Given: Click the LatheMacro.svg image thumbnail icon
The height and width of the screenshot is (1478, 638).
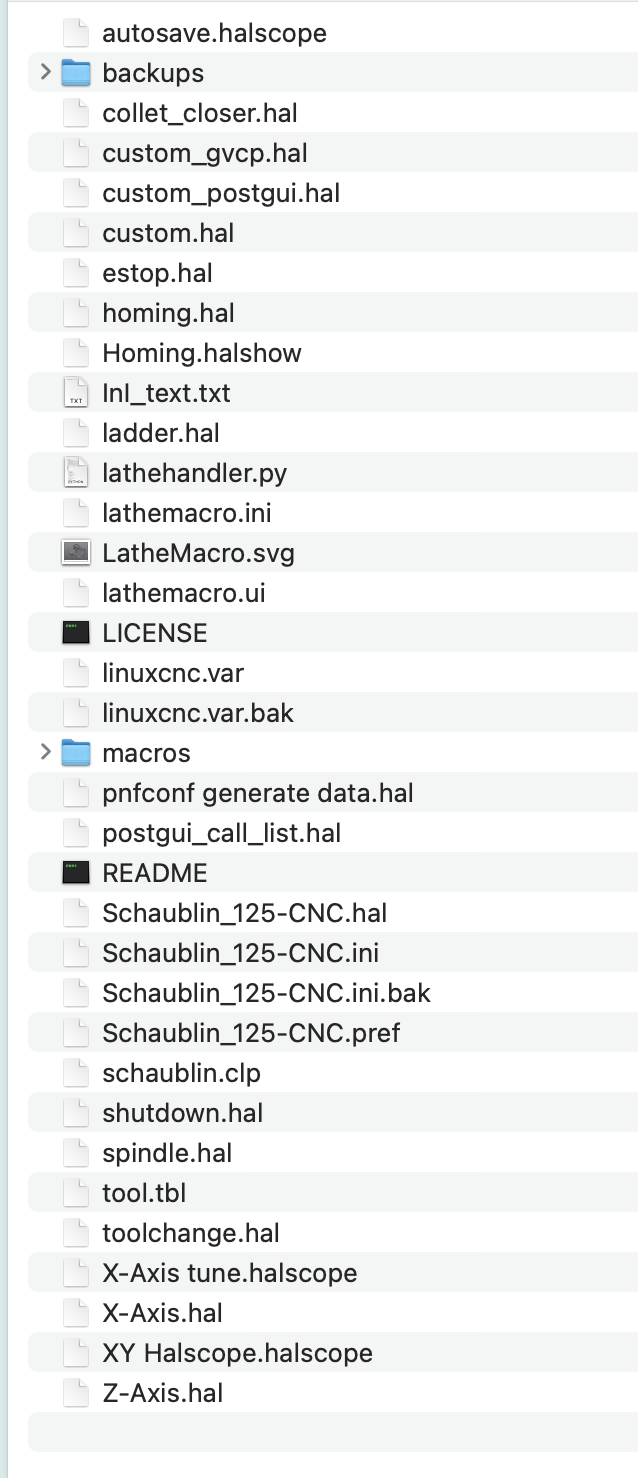Looking at the screenshot, I should point(76,552).
